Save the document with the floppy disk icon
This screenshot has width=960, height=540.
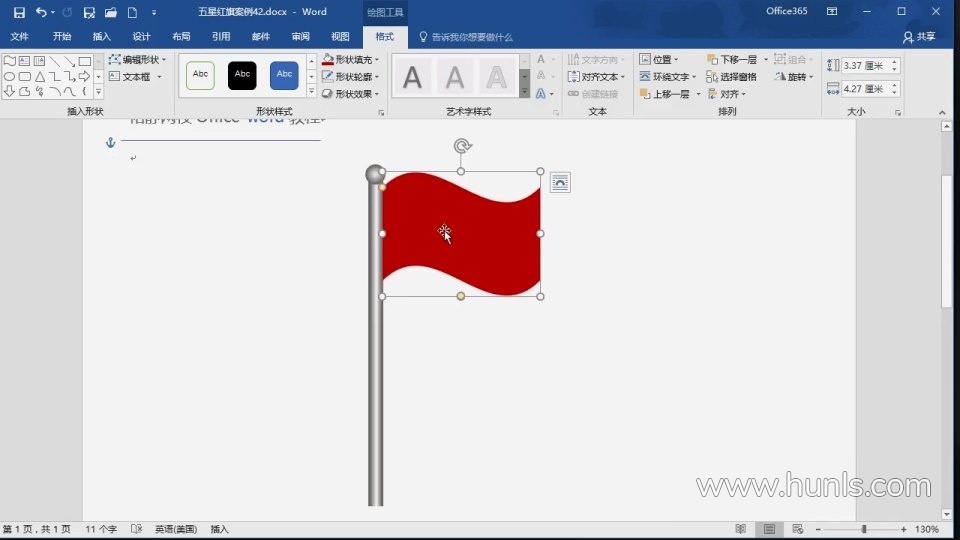tap(19, 12)
